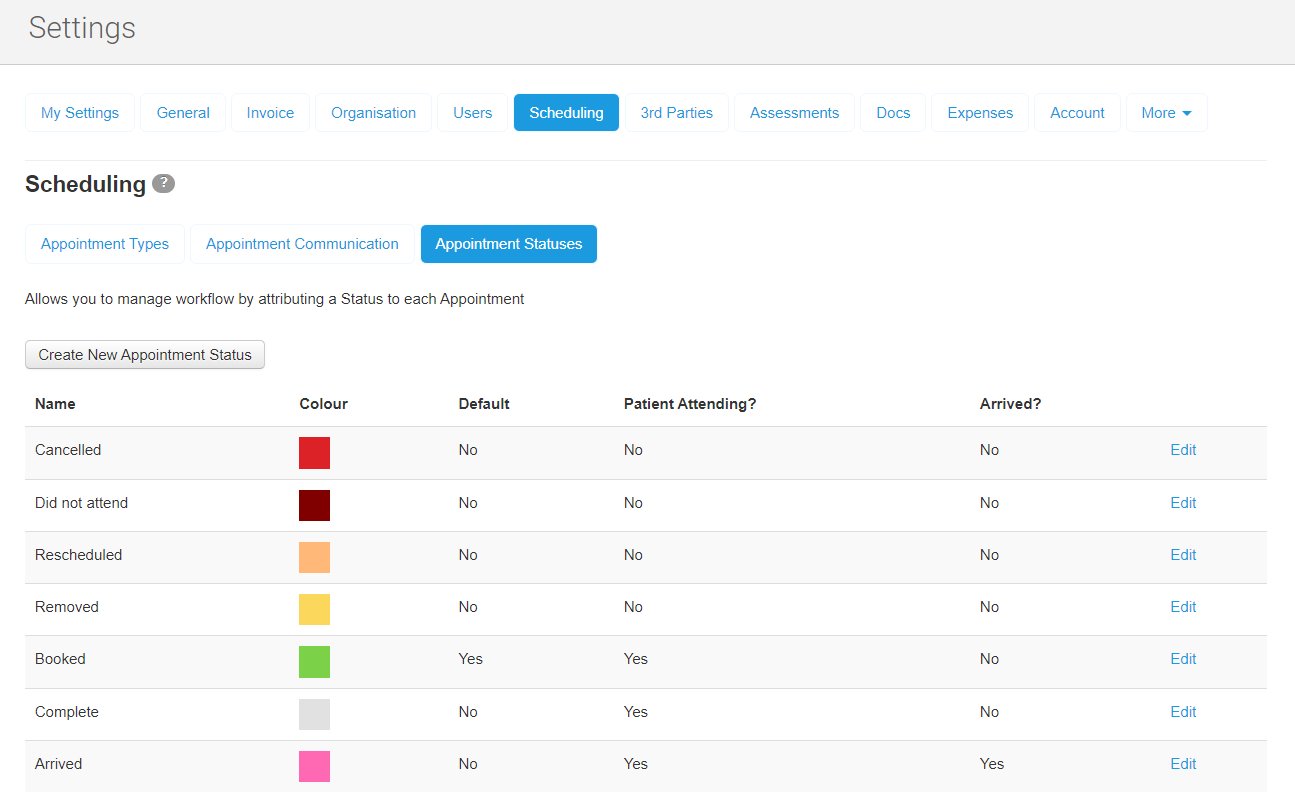This screenshot has width=1295, height=798.
Task: Select the Appointment Statuses sub-tab
Action: 508,244
